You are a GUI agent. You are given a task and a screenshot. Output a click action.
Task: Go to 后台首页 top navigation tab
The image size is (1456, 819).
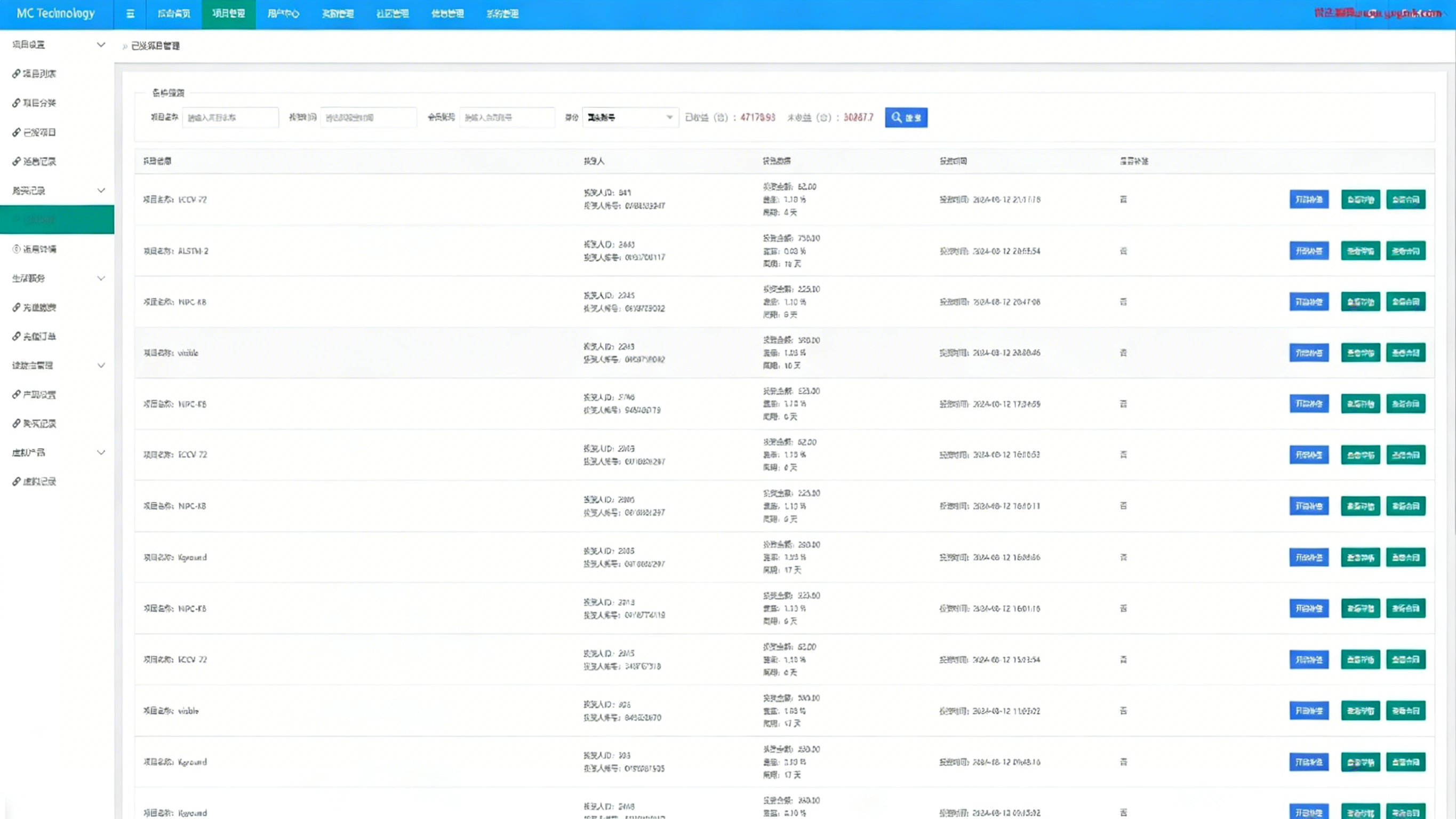(x=173, y=13)
